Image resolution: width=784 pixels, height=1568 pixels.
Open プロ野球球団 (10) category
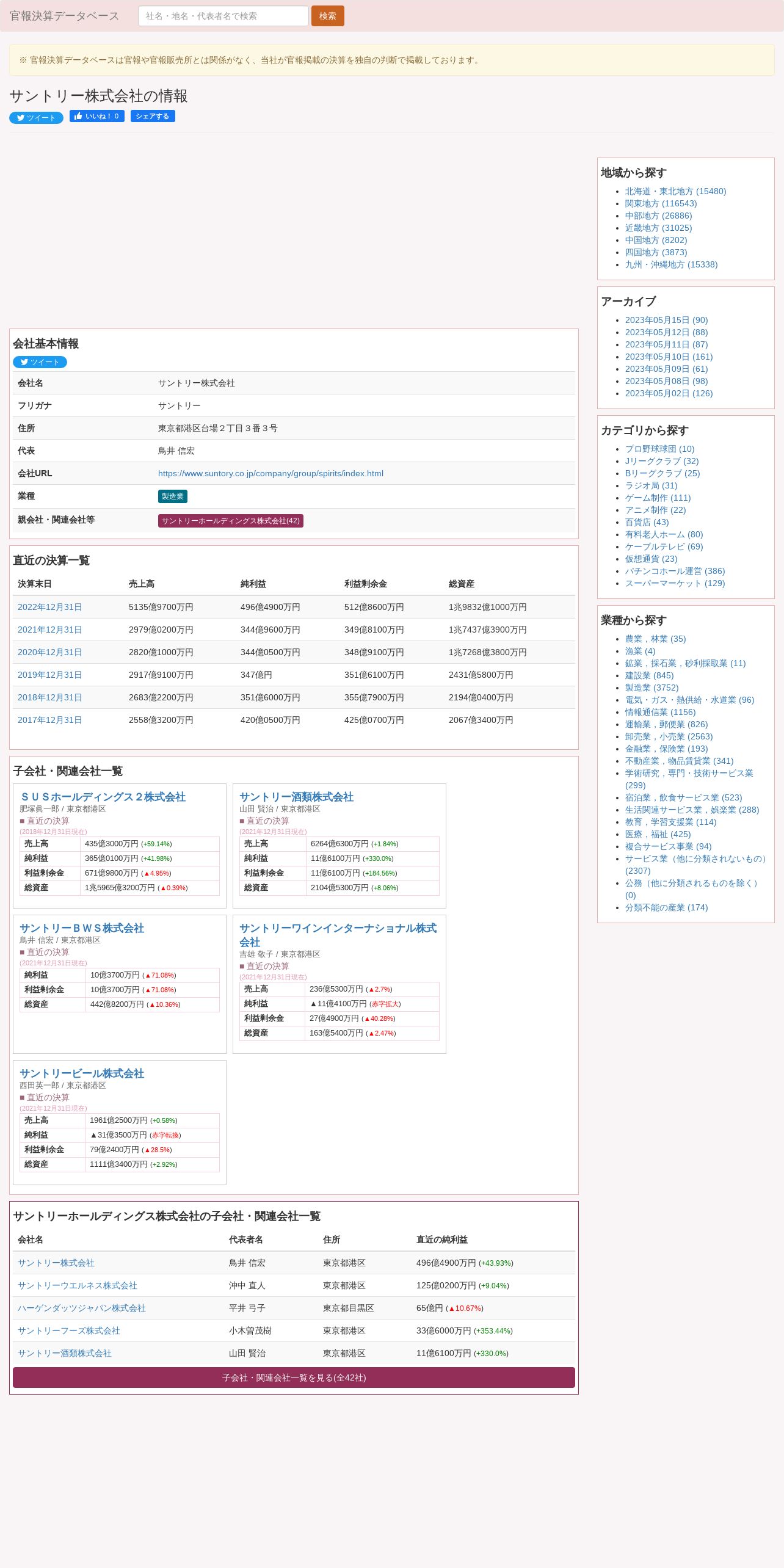659,449
